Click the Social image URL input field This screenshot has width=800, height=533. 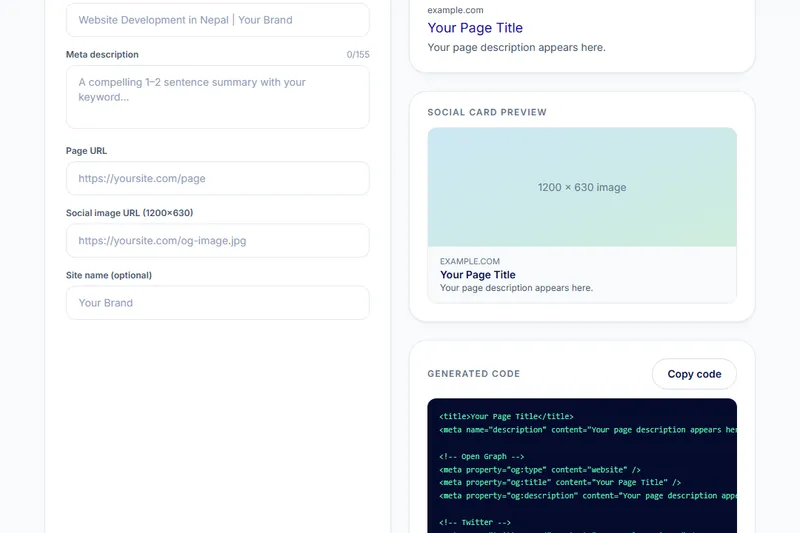coord(217,241)
